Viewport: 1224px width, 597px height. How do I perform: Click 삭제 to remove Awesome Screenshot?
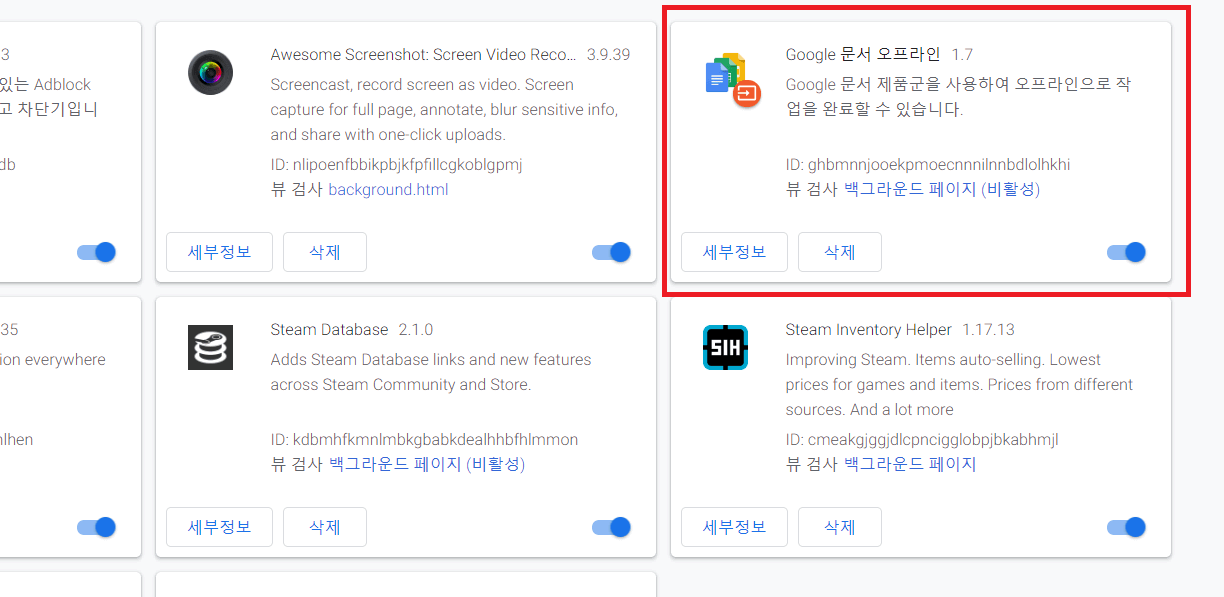325,252
